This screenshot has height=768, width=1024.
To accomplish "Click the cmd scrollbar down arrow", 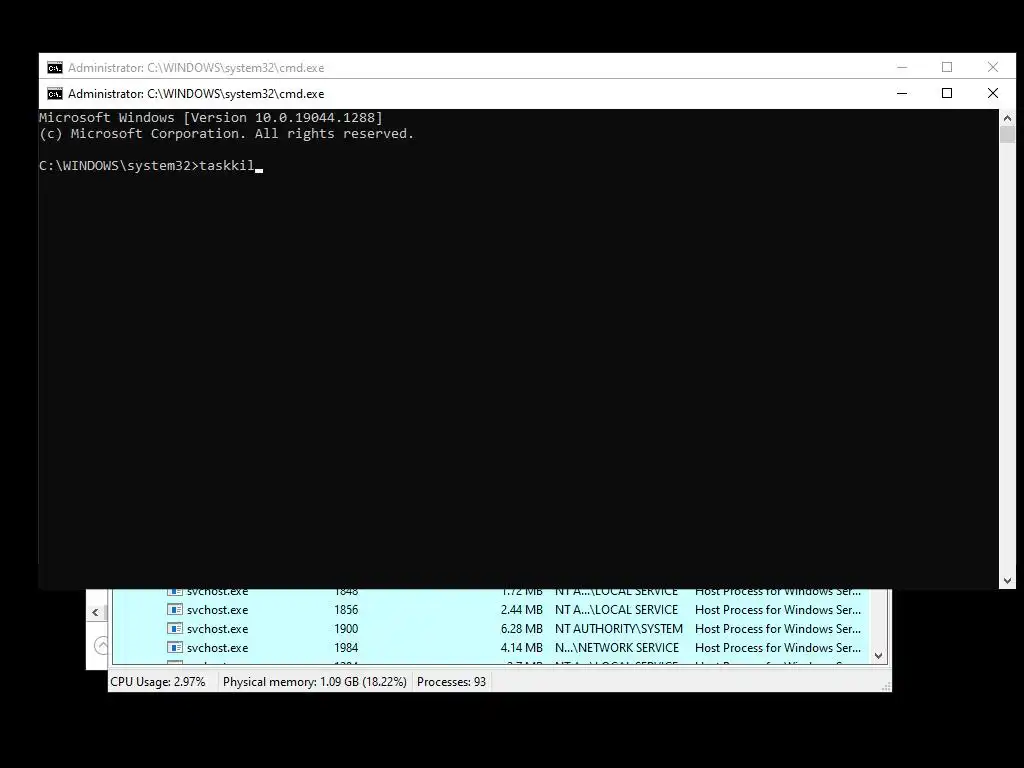I will pyautogui.click(x=1007, y=581).
